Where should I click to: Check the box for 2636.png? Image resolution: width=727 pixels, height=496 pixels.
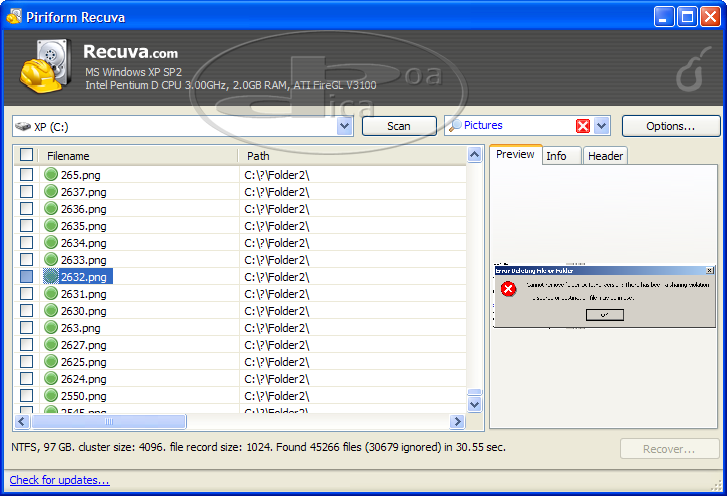[x=27, y=209]
